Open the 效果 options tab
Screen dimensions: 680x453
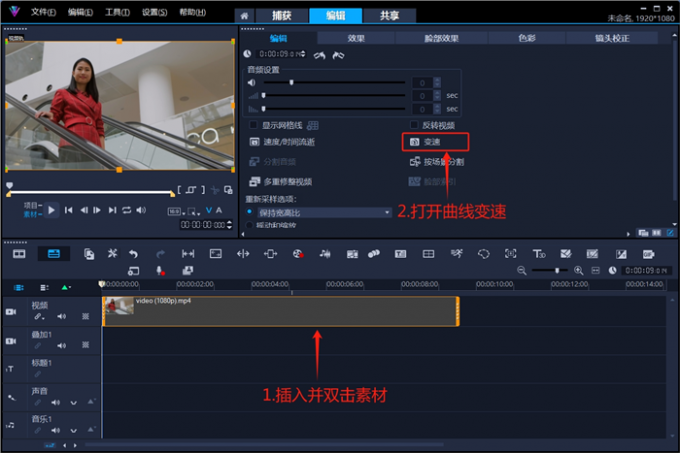pyautogui.click(x=356, y=38)
